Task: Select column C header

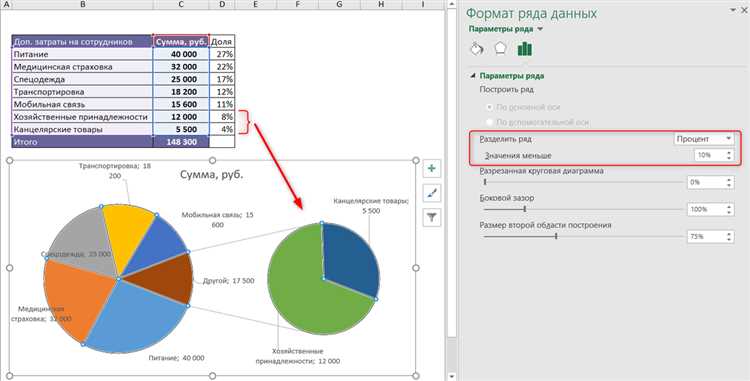Action: pos(181,4)
